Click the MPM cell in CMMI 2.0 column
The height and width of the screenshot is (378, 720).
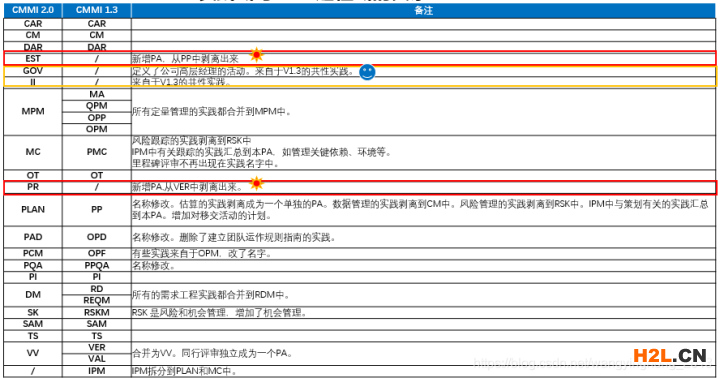point(33,111)
